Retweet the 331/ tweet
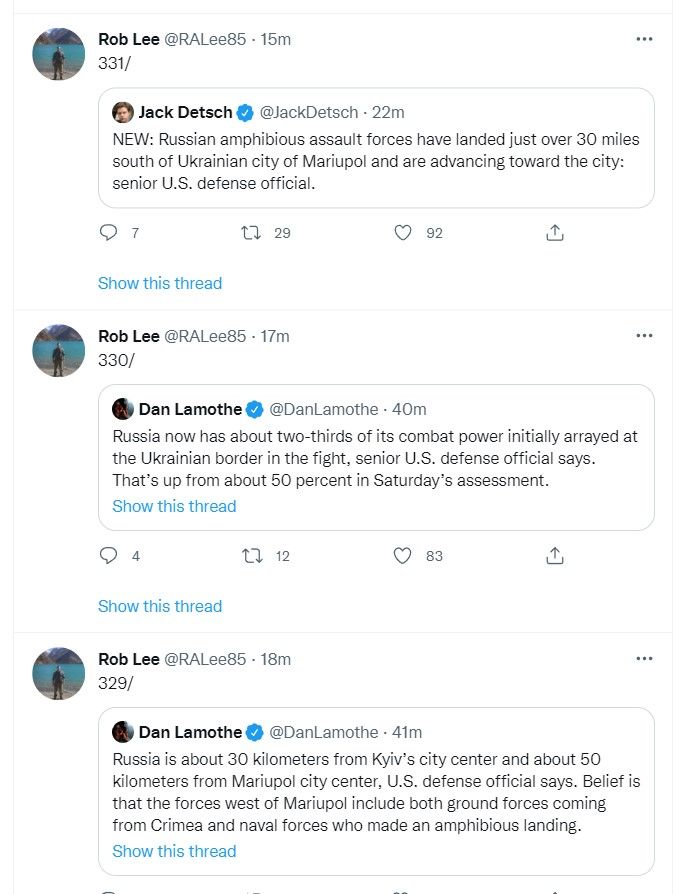Image resolution: width=680 pixels, height=894 pixels. tap(253, 233)
